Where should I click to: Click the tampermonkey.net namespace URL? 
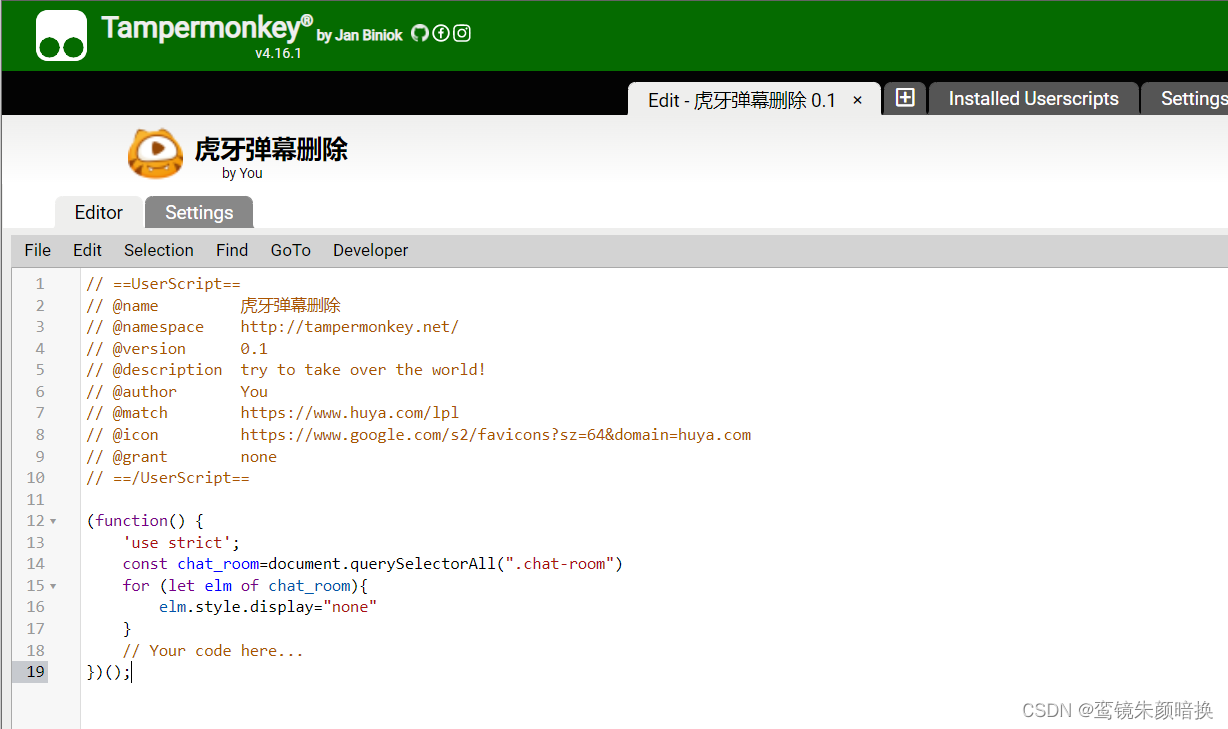(x=350, y=327)
